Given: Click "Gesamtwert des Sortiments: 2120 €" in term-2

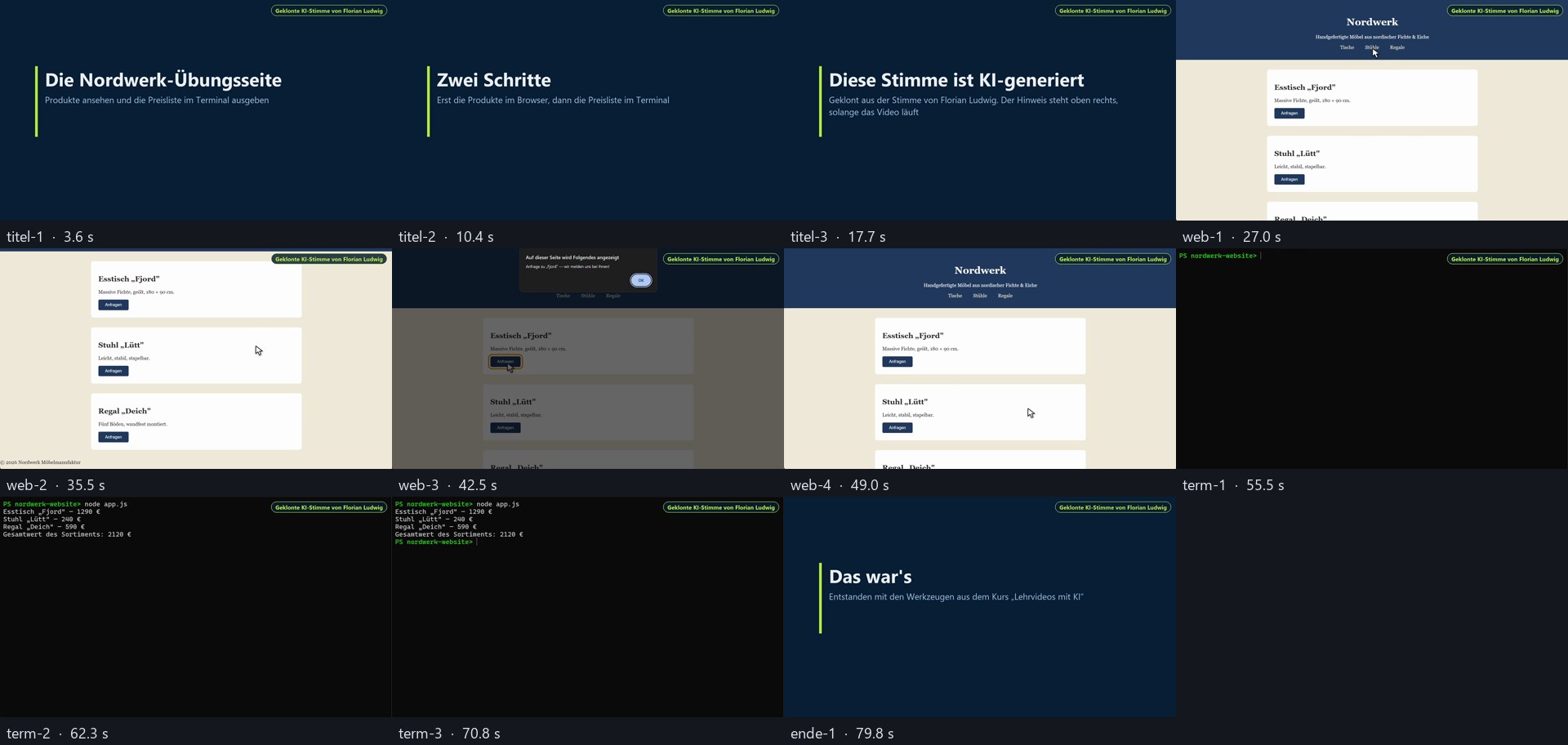Looking at the screenshot, I should click(x=67, y=534).
